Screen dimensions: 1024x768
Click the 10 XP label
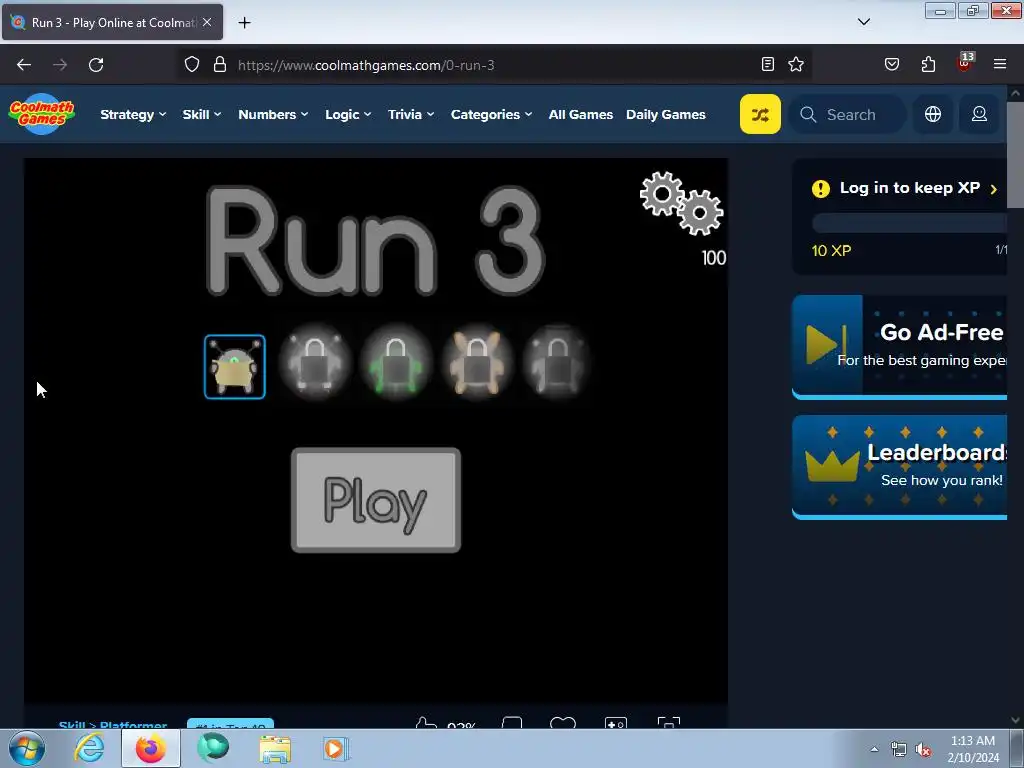[x=831, y=251]
